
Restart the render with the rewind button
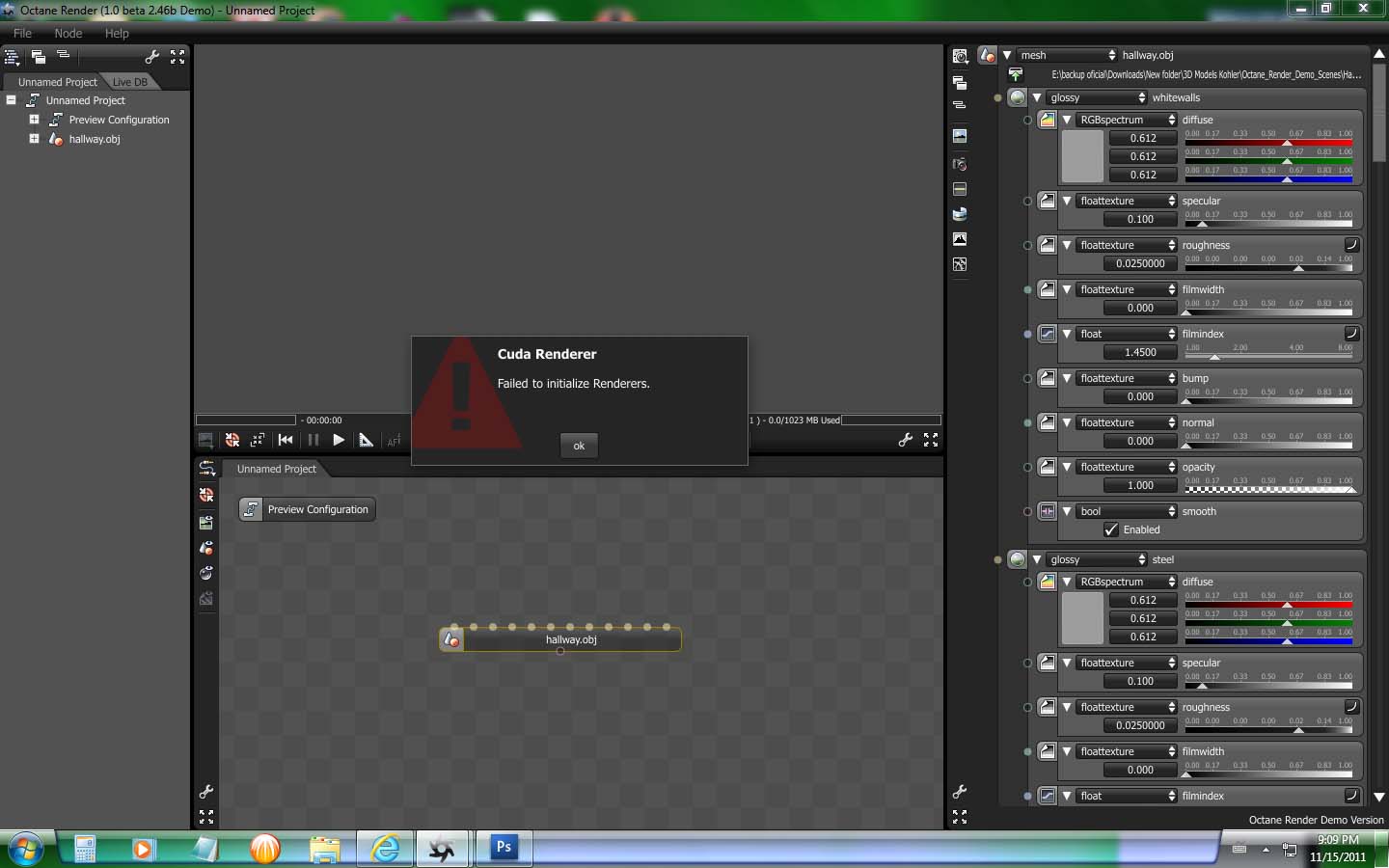tap(286, 440)
